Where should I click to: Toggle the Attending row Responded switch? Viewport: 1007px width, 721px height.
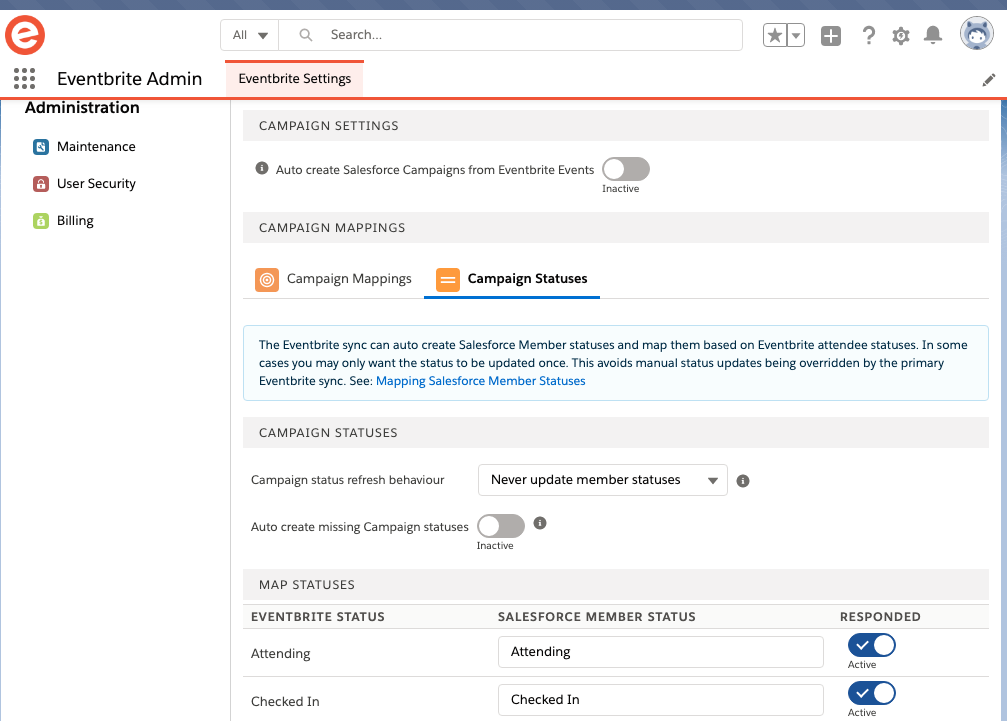point(871,645)
